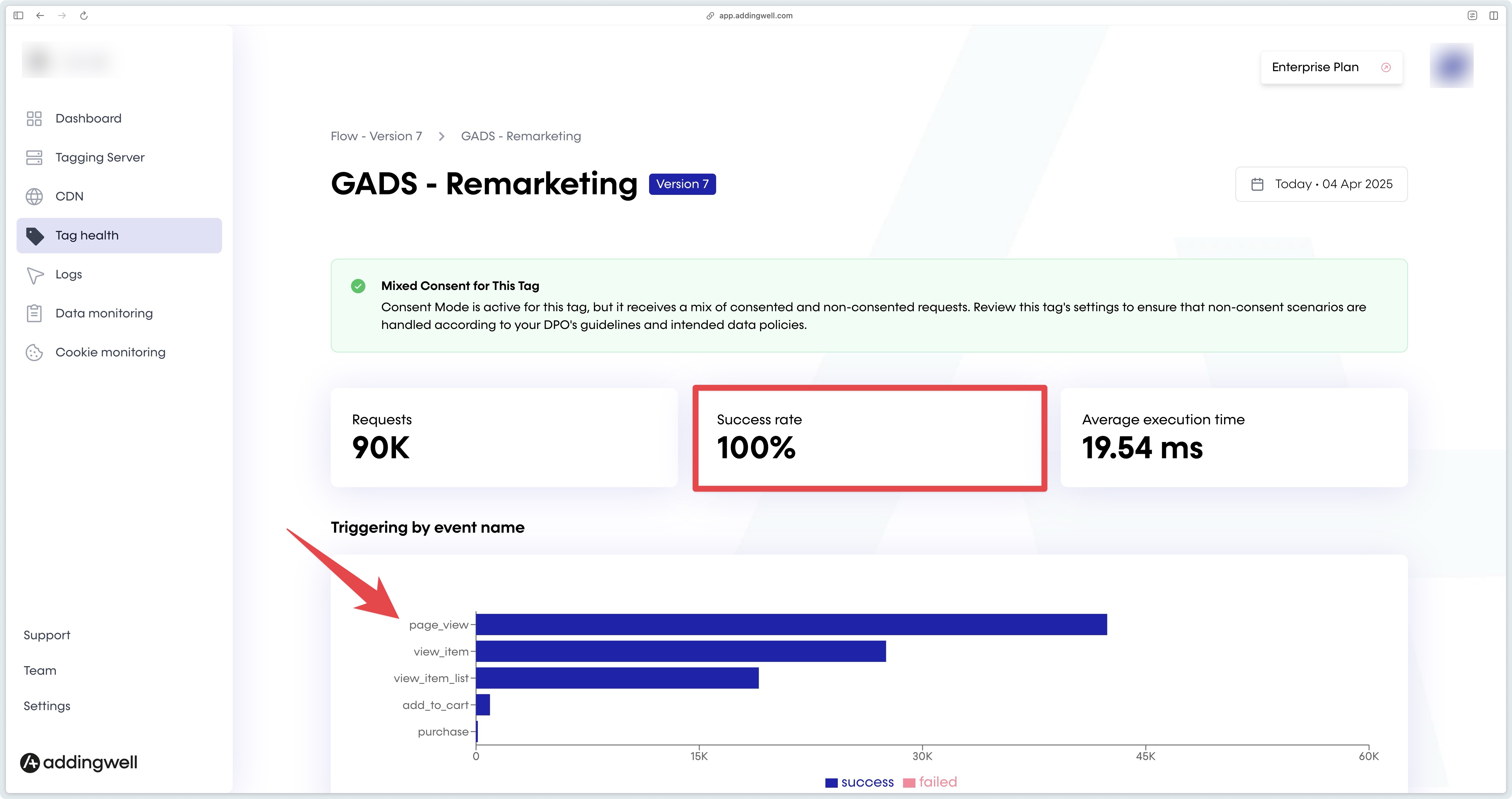Click the add_to_cart bar in chart
1512x799 pixels.
click(483, 705)
